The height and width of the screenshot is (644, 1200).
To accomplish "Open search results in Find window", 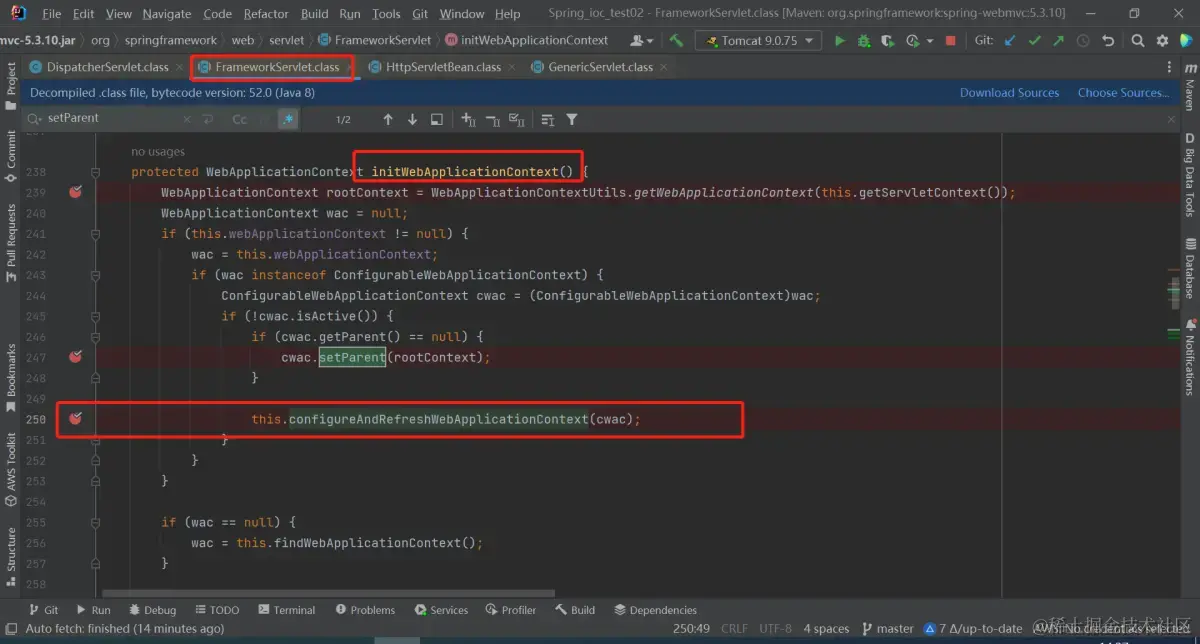I will (437, 119).
